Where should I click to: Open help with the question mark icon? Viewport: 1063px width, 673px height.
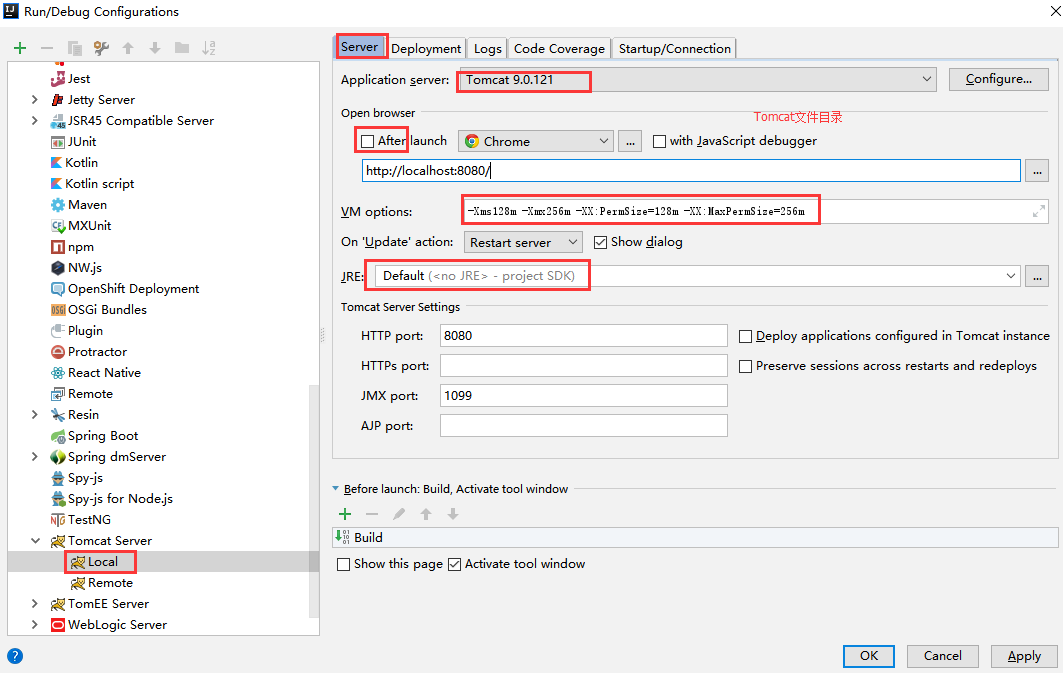(15, 656)
